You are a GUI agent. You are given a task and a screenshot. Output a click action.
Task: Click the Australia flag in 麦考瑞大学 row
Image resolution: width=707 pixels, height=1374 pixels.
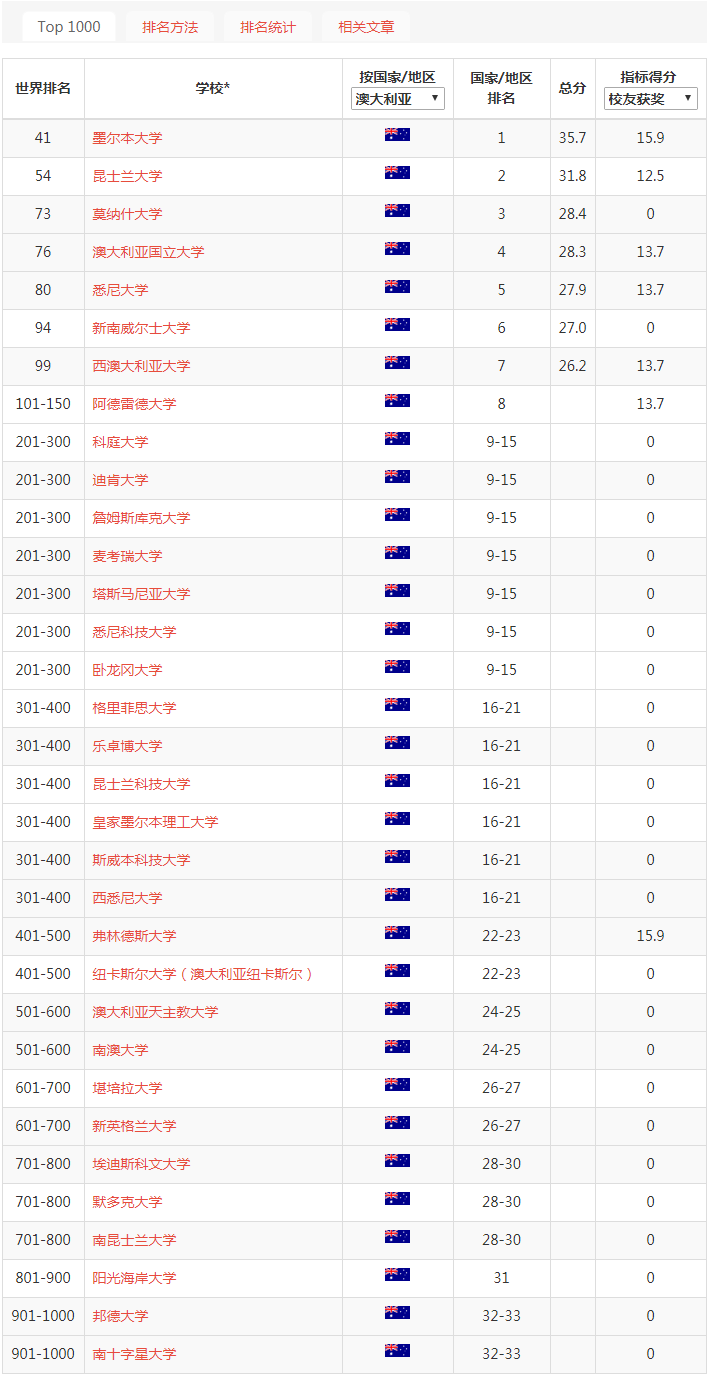397,553
